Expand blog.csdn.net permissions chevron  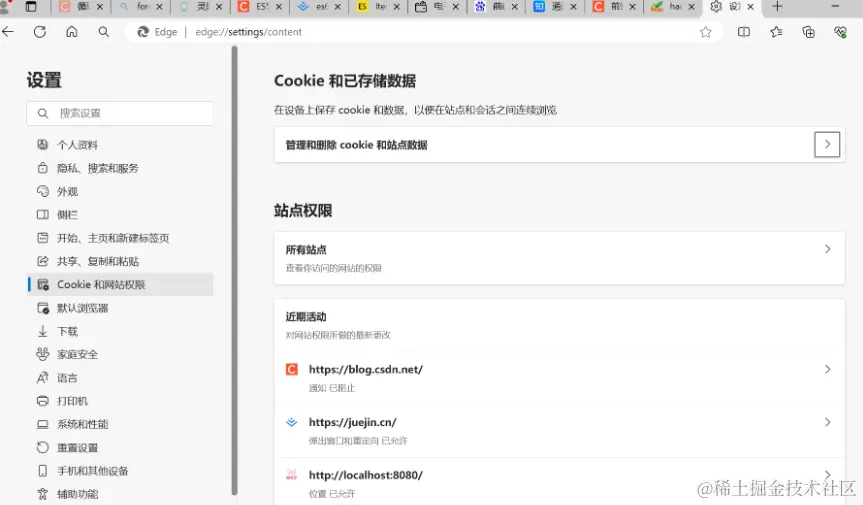[x=827, y=369]
